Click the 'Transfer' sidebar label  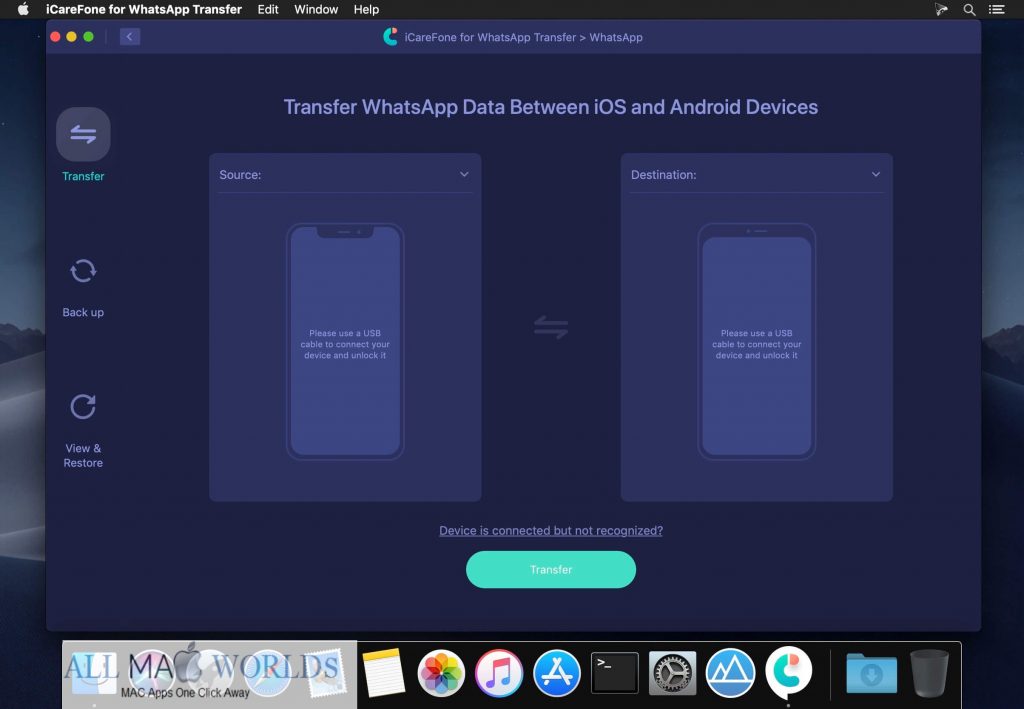83,176
